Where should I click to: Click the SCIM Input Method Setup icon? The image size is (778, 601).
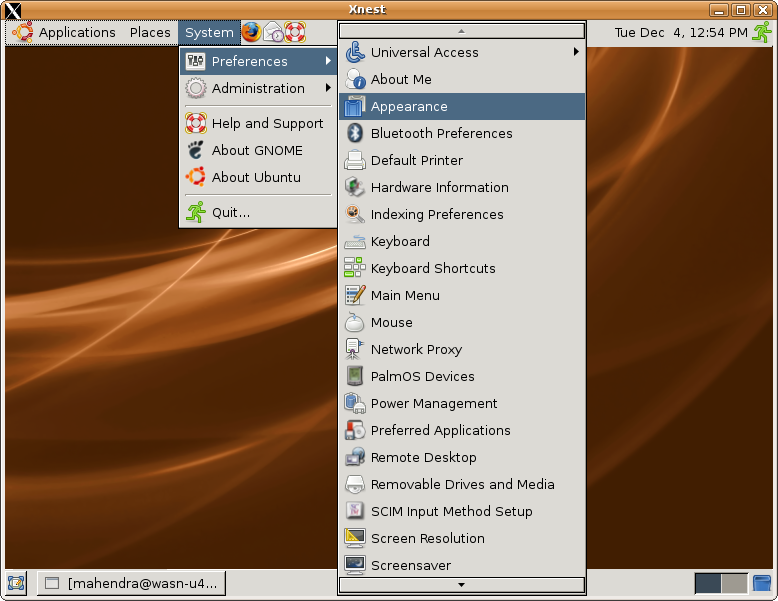[x=355, y=511]
